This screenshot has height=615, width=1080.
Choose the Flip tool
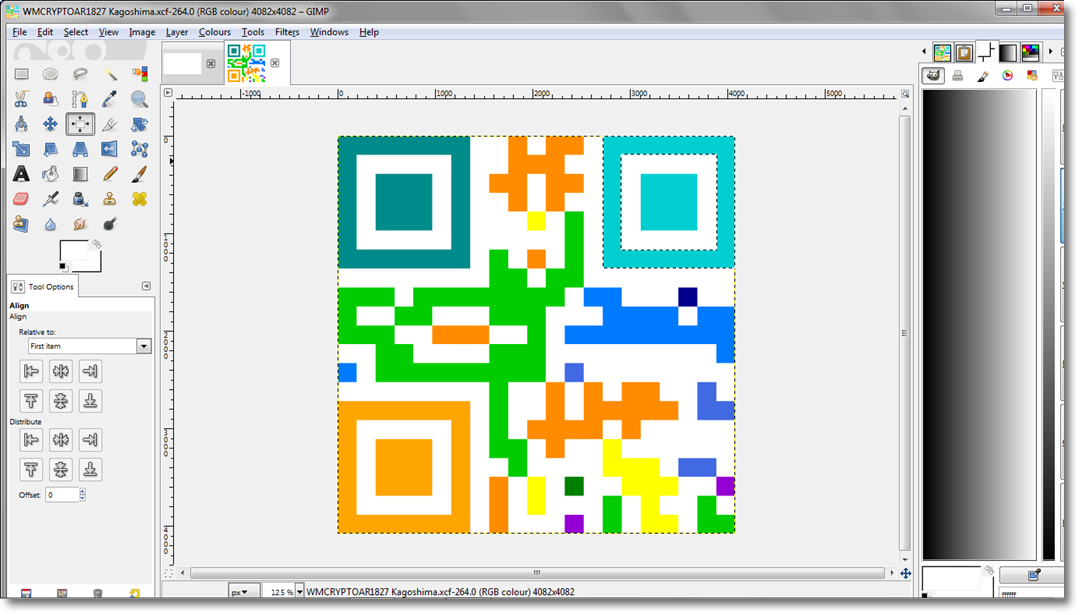pos(110,149)
